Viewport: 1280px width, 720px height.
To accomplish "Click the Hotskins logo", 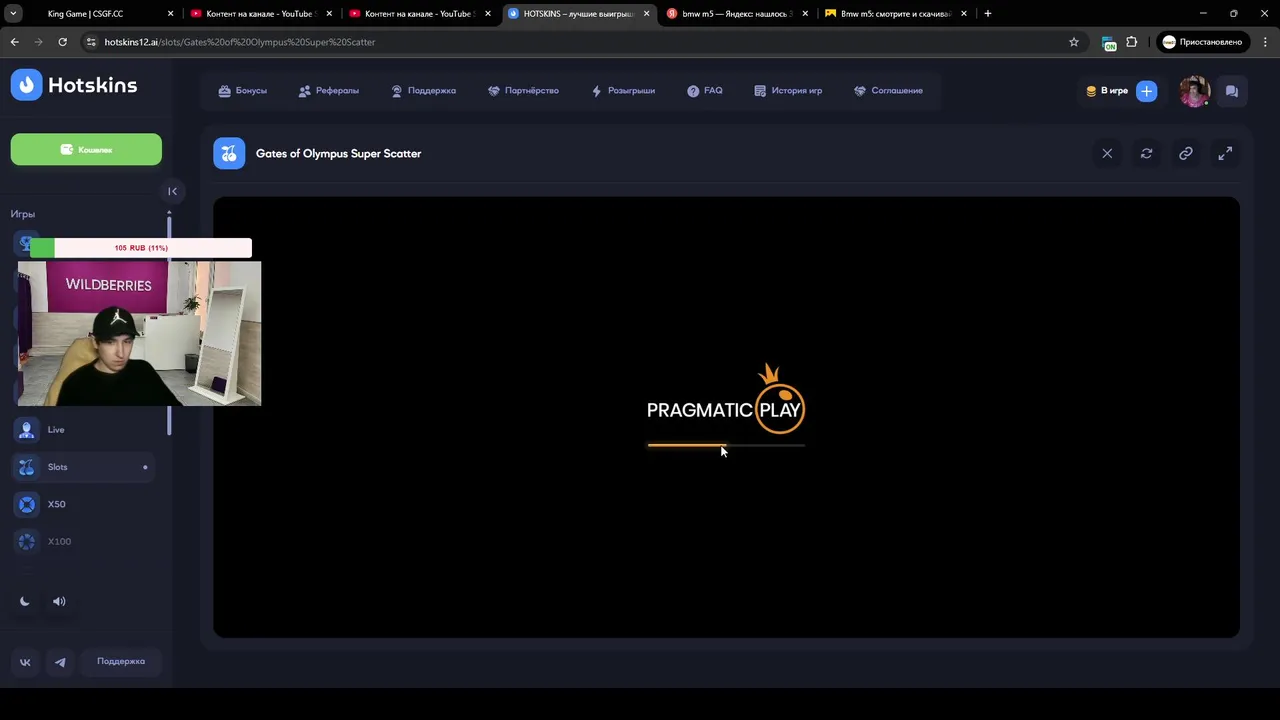I will click(74, 85).
